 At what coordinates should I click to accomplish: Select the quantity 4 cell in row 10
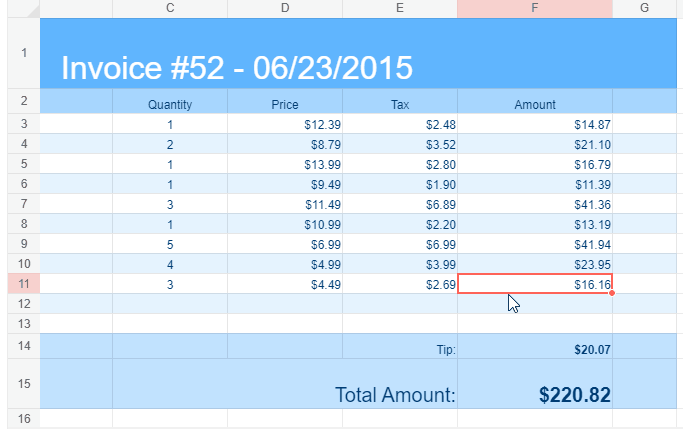(x=170, y=264)
